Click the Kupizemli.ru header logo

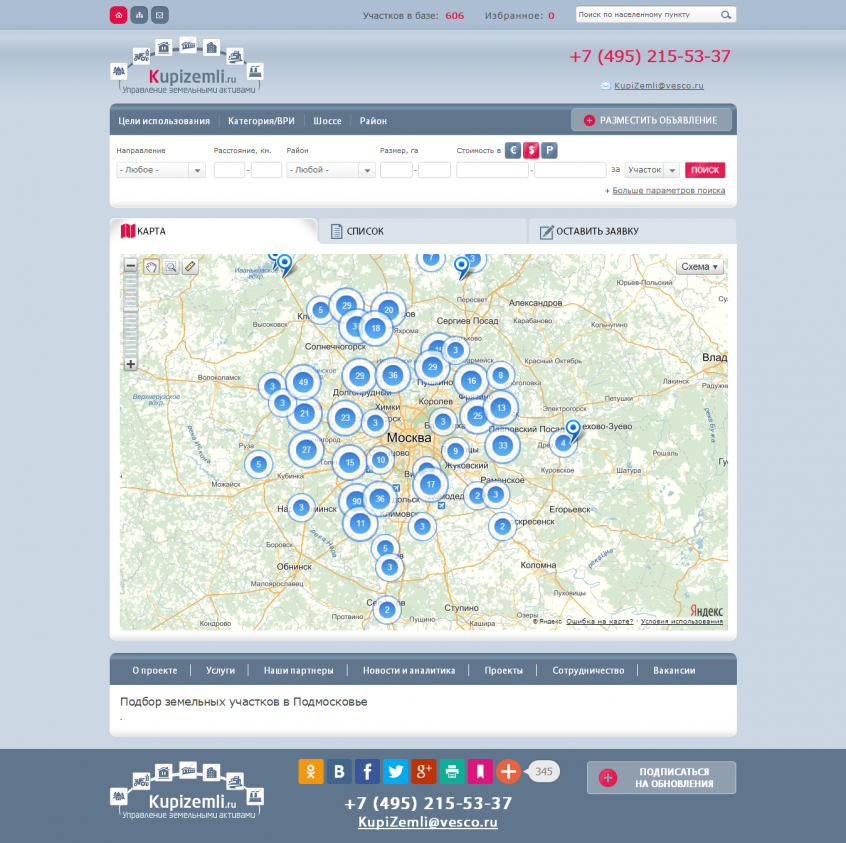click(187, 66)
